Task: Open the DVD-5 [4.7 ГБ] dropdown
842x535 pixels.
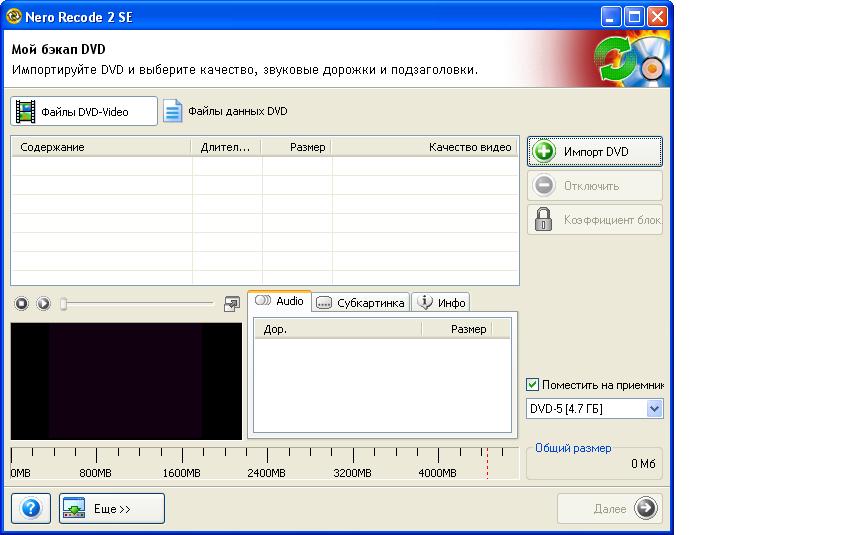Action: (594, 409)
